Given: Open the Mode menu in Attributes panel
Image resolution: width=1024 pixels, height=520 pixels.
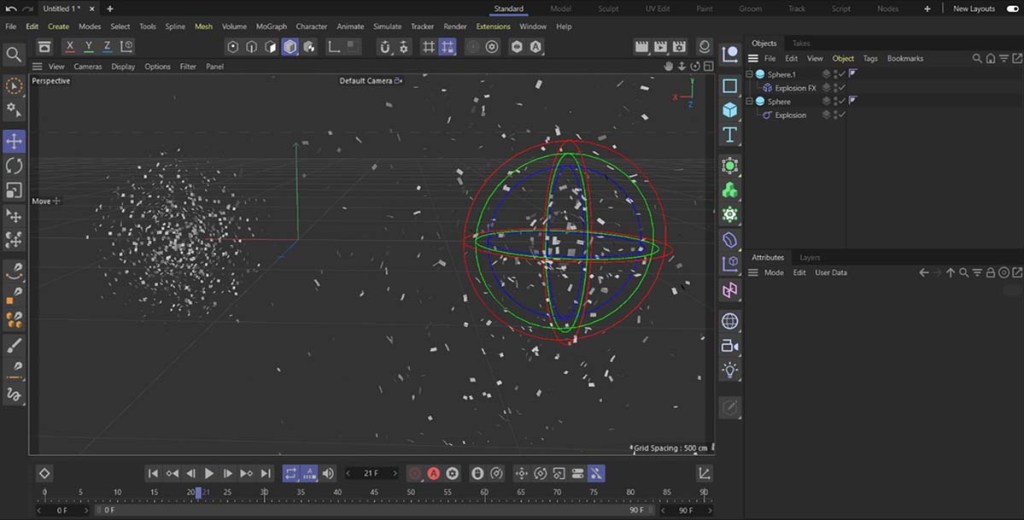Looking at the screenshot, I should click(774, 272).
